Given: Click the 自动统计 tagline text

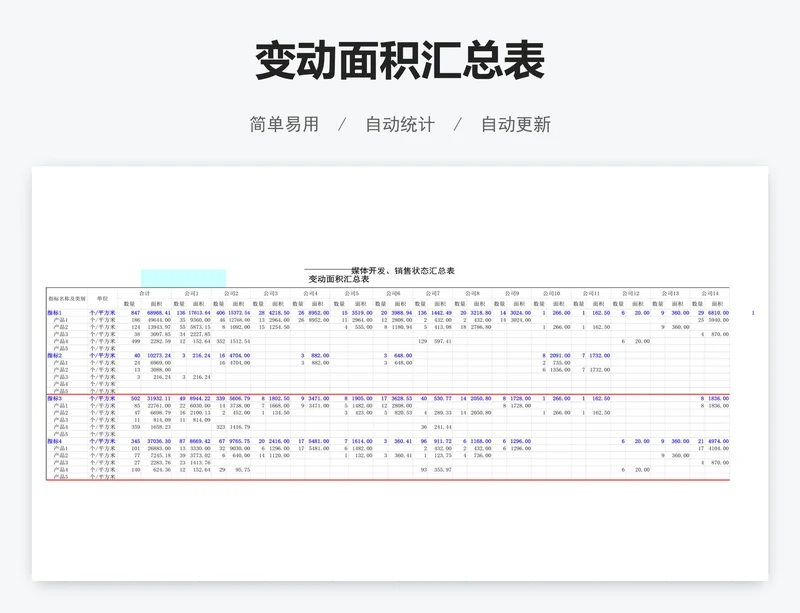Looking at the screenshot, I should coord(400,125).
